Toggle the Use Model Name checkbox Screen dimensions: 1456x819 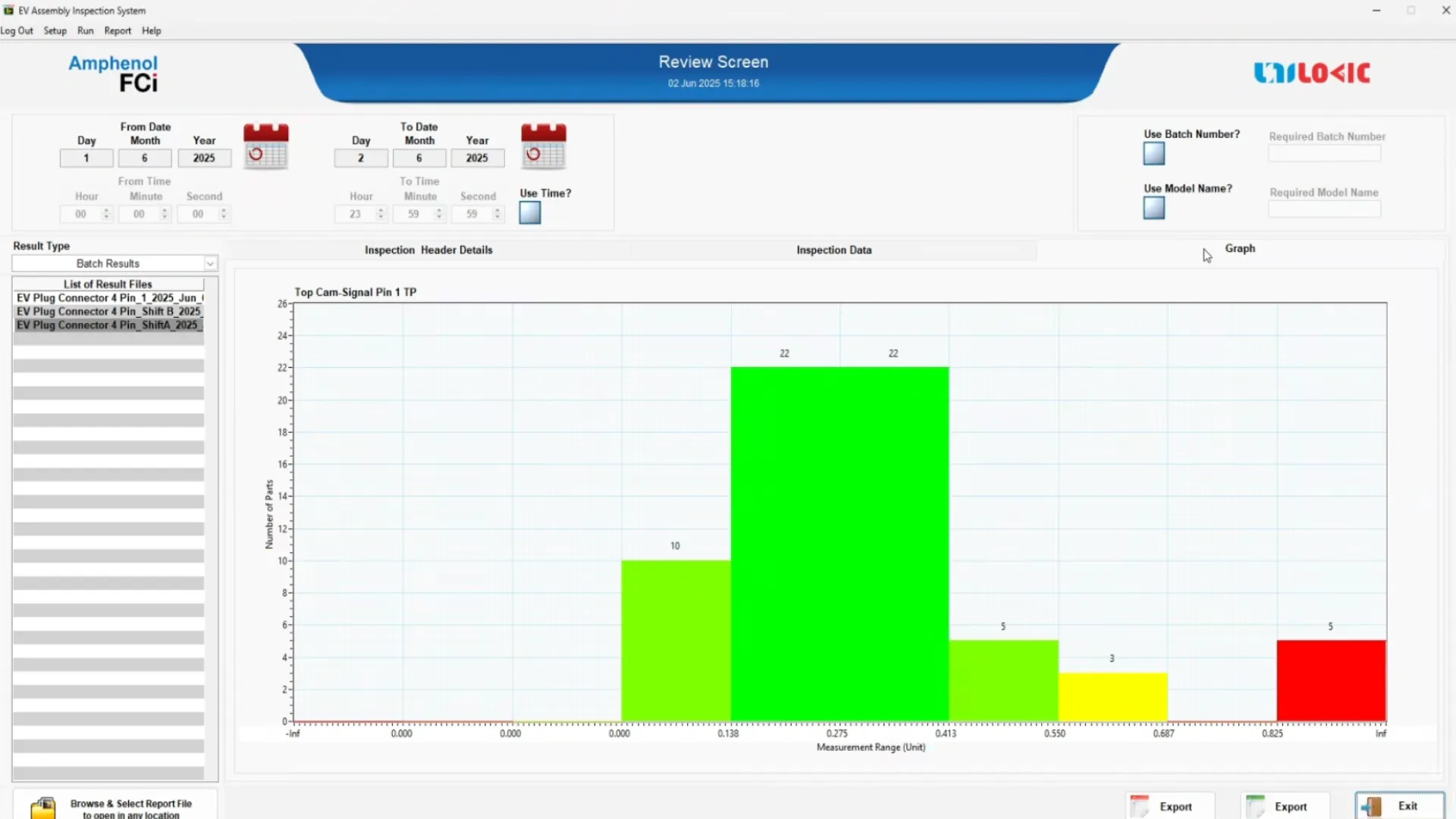point(1153,208)
